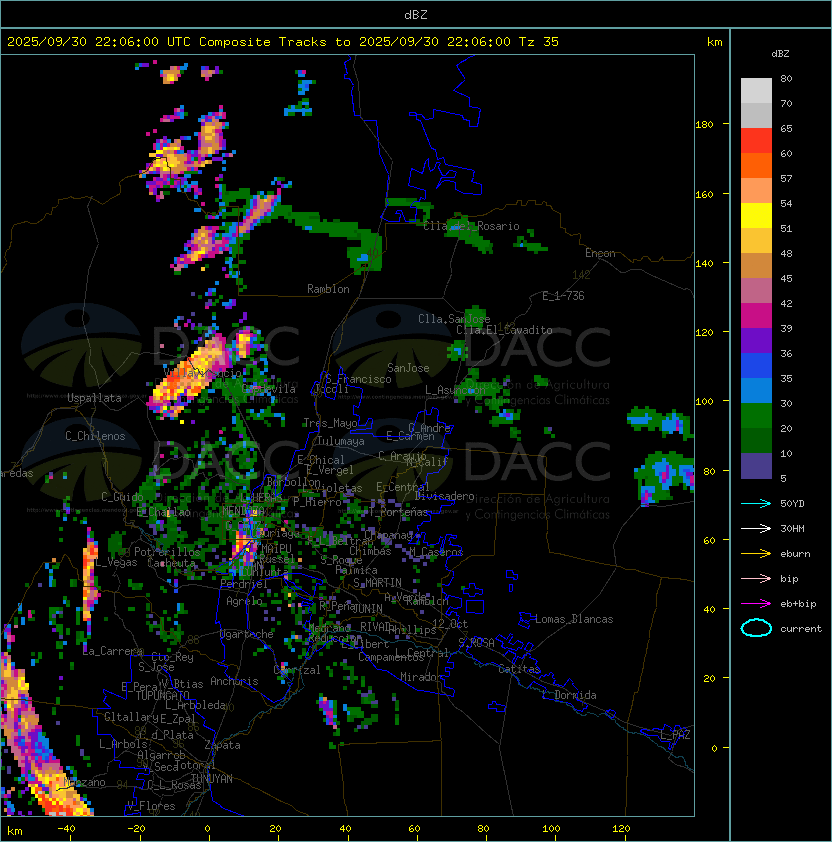This screenshot has height=842, width=832.
Task: Select the Encon label on the map
Action: click(x=600, y=253)
